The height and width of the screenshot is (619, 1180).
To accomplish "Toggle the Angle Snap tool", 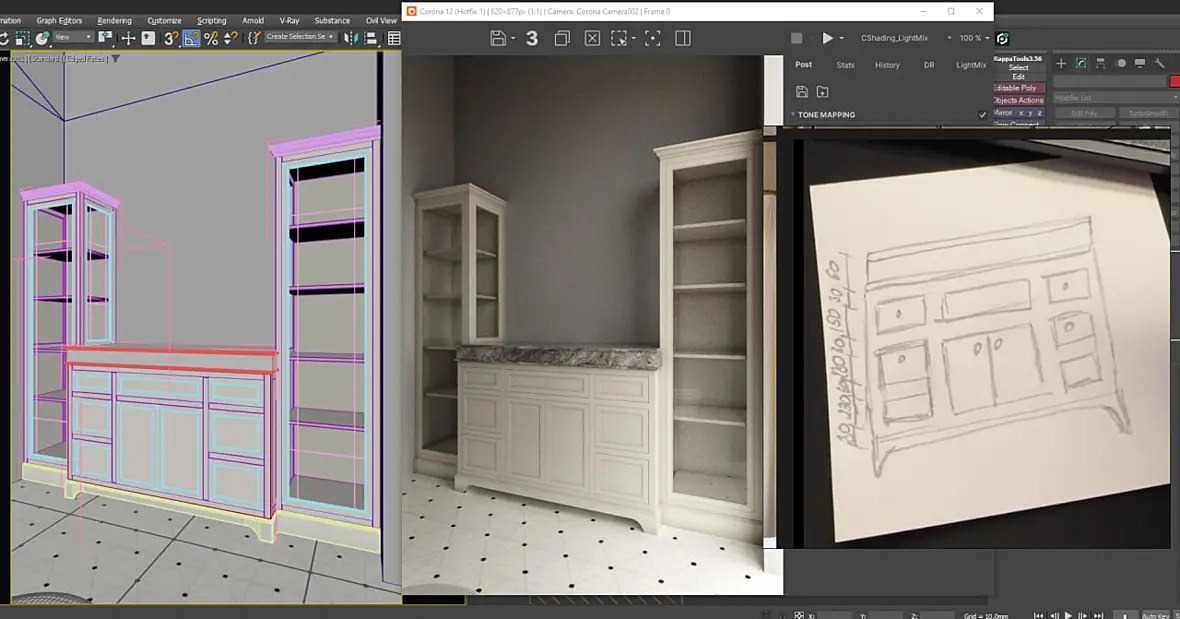I will pos(191,38).
